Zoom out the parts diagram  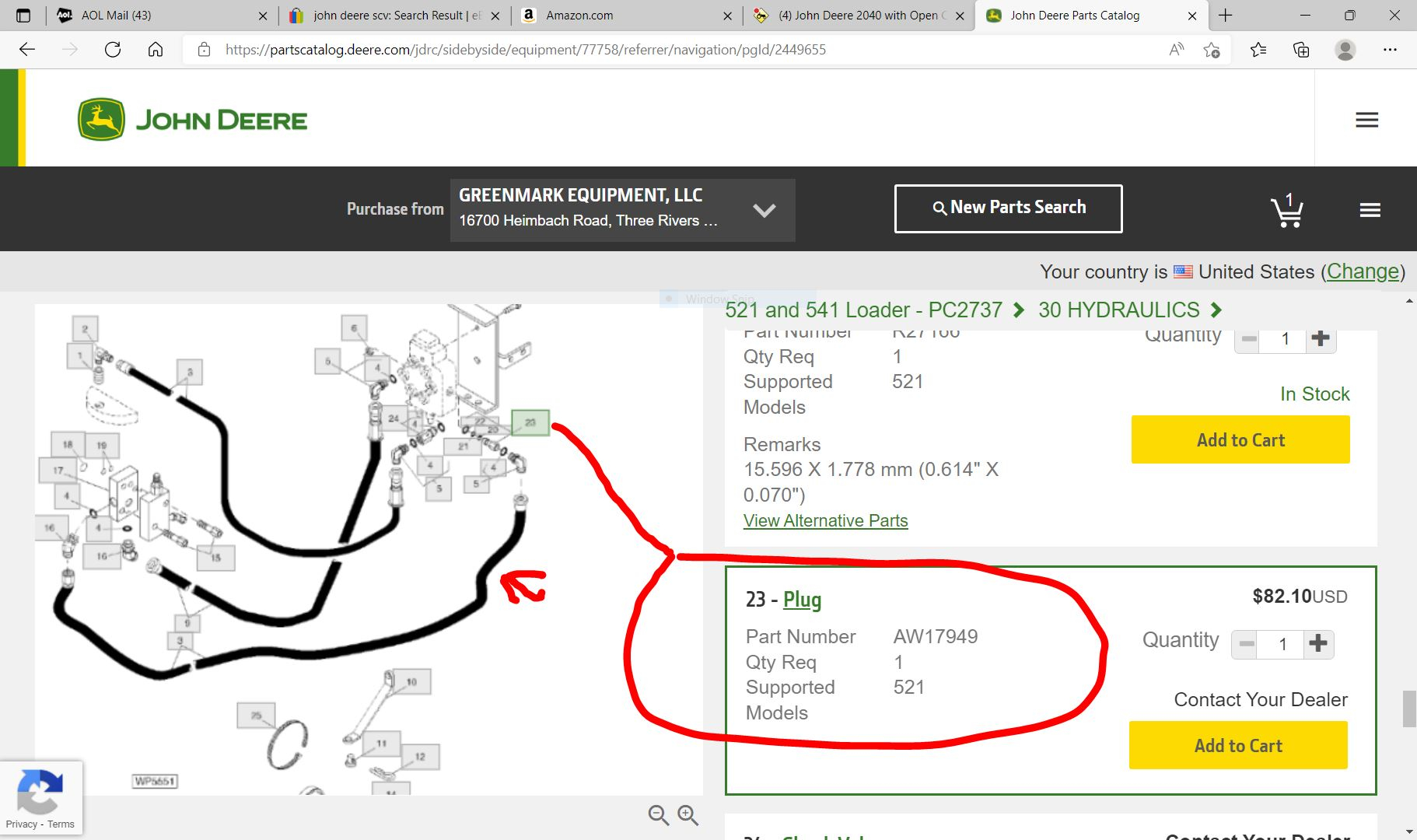tap(659, 814)
